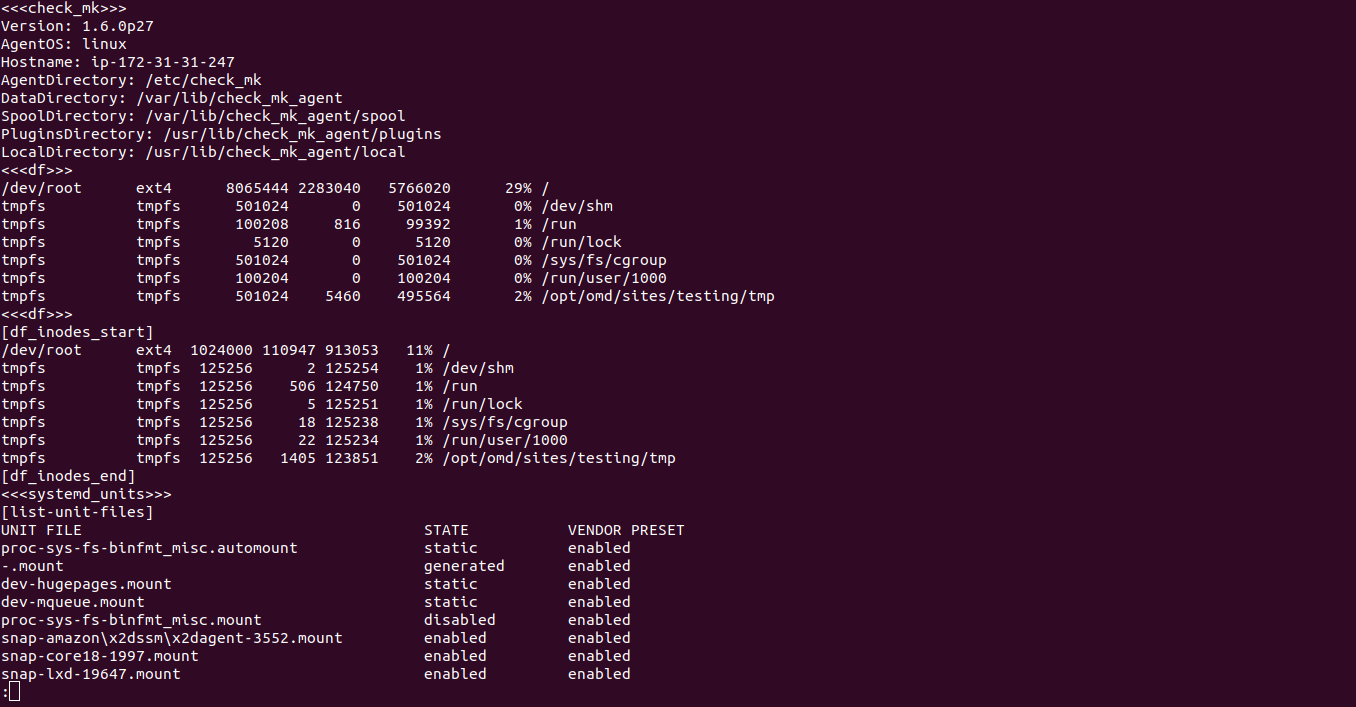The width and height of the screenshot is (1356, 707).
Task: Click the /dev/root ext4 disk usage row
Action: point(275,188)
